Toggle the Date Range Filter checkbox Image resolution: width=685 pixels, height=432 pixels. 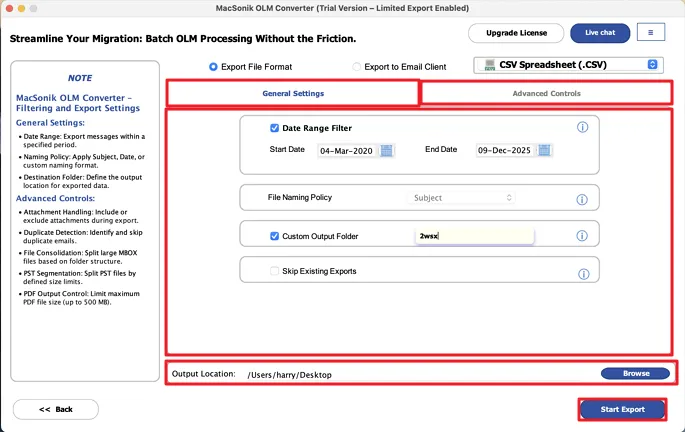pyautogui.click(x=274, y=128)
